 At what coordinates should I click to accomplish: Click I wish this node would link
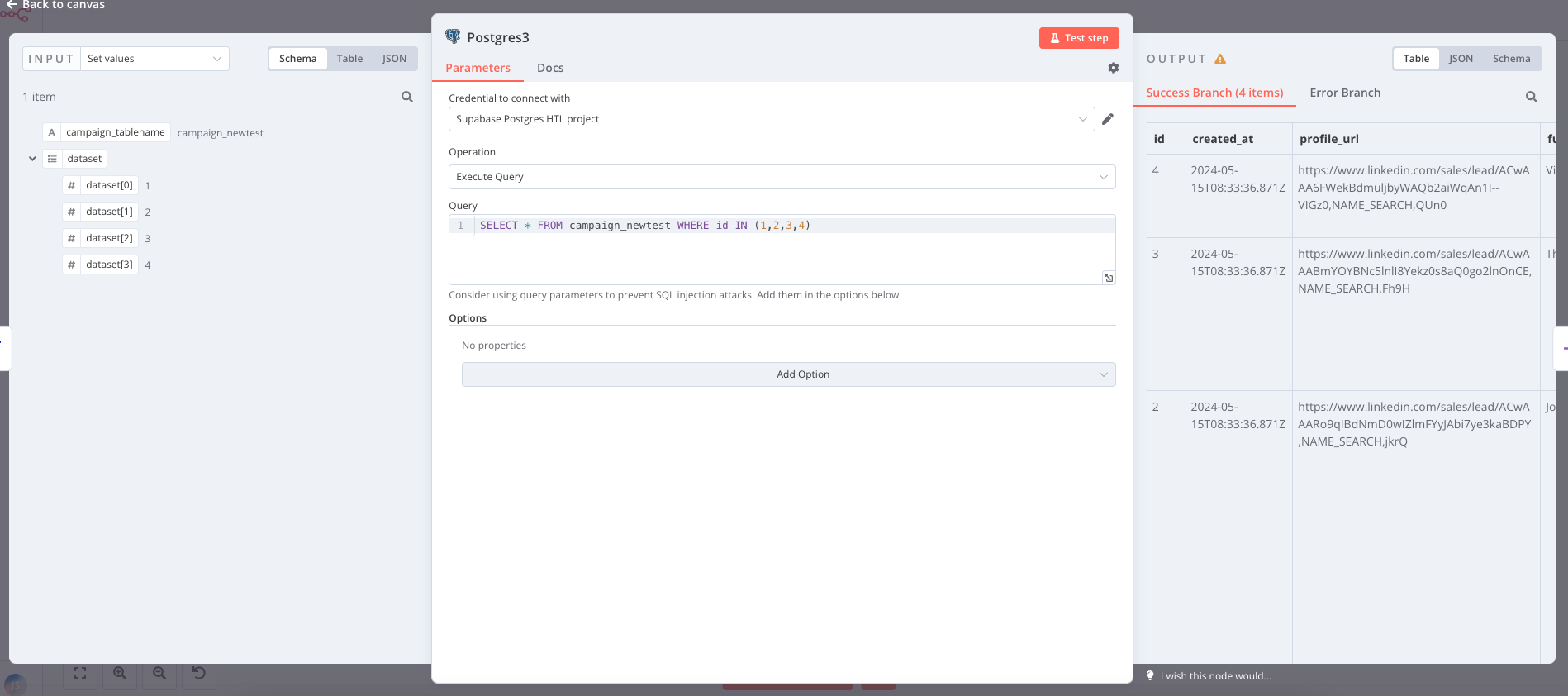pyautogui.click(x=1215, y=676)
